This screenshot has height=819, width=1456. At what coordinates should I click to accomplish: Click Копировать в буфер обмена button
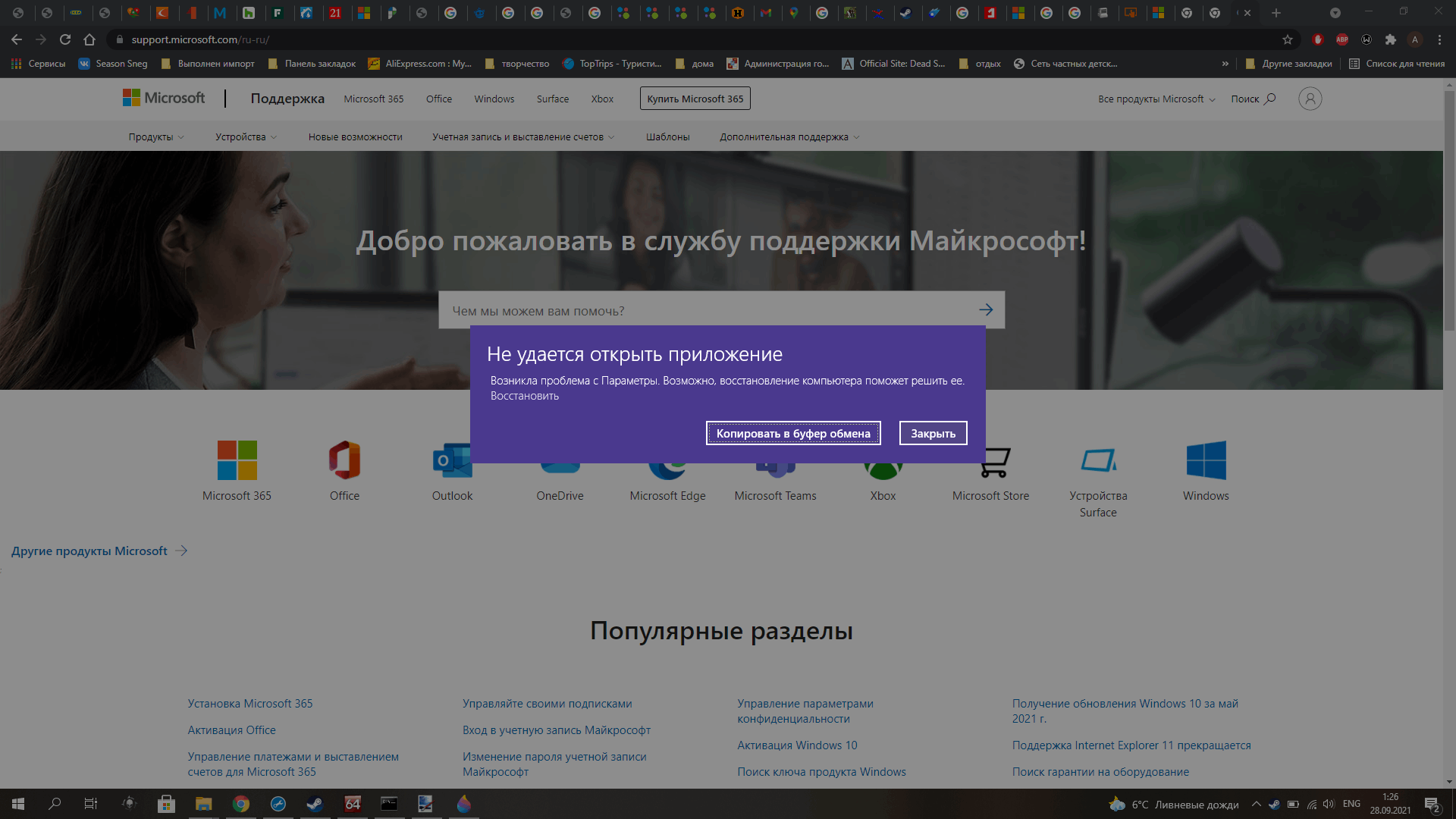[793, 433]
